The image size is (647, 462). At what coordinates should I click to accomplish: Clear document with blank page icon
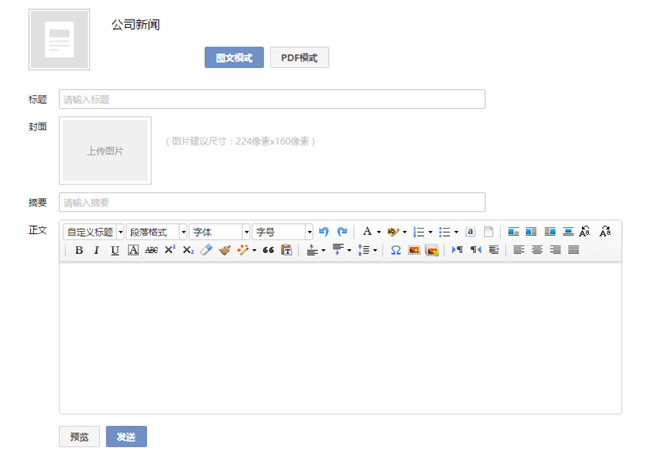(x=489, y=232)
